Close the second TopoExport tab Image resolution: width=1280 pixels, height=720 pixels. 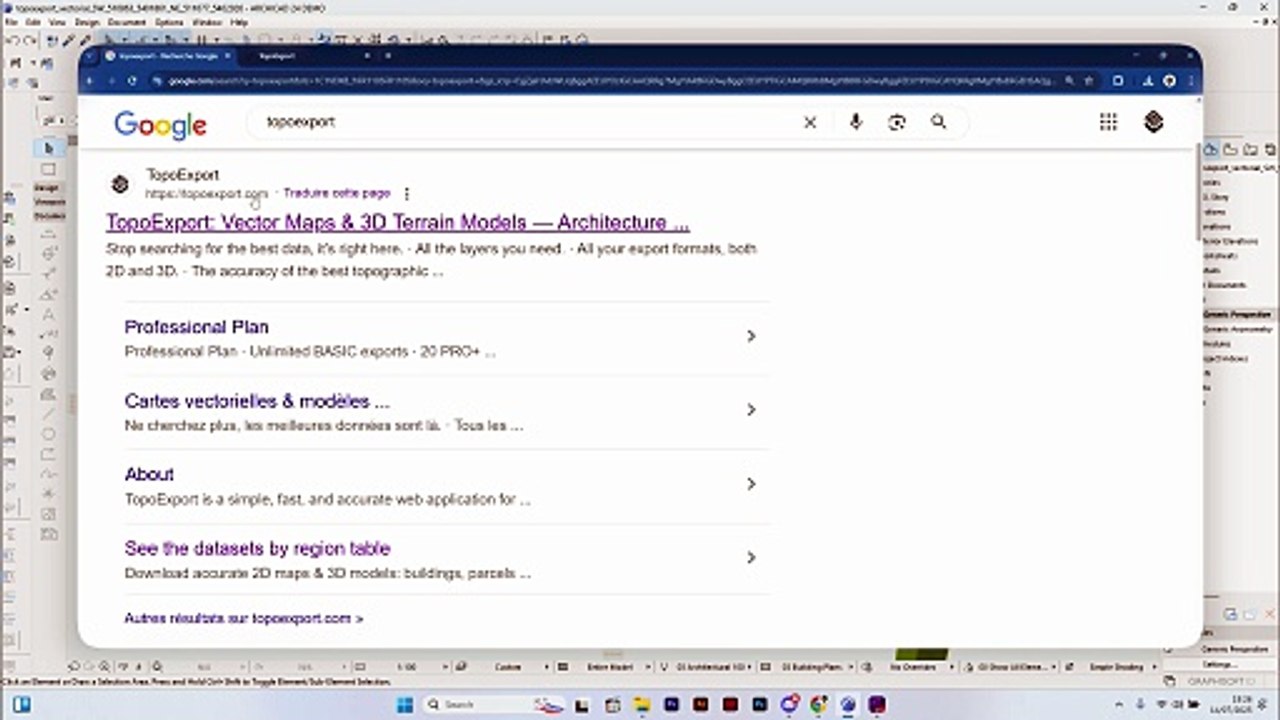(368, 56)
